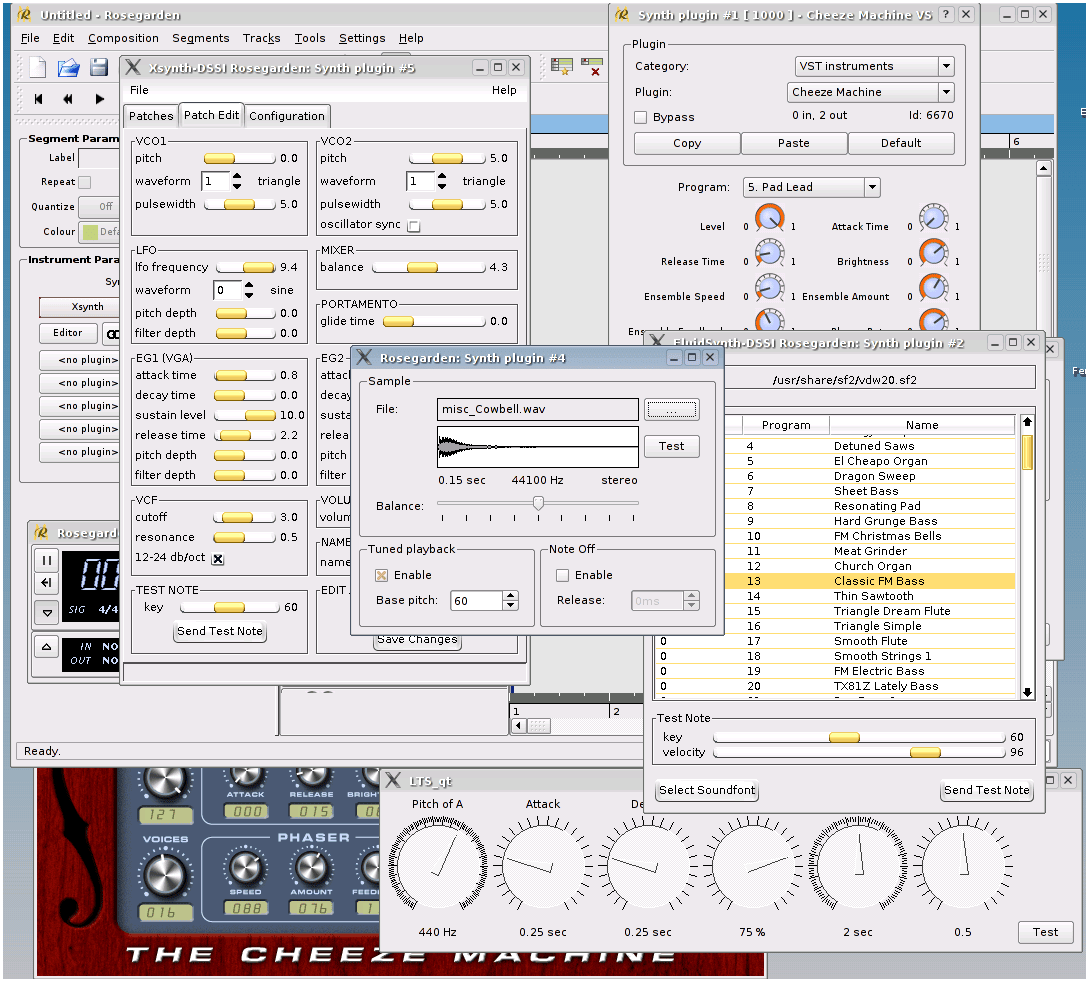Open the Program dropdown showing Pad Lead
The width and height of the screenshot is (1089, 982).
click(x=811, y=188)
